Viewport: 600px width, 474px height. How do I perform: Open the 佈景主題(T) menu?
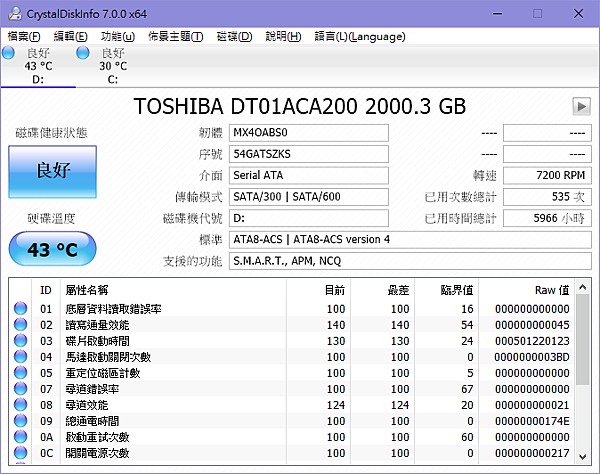(176, 37)
